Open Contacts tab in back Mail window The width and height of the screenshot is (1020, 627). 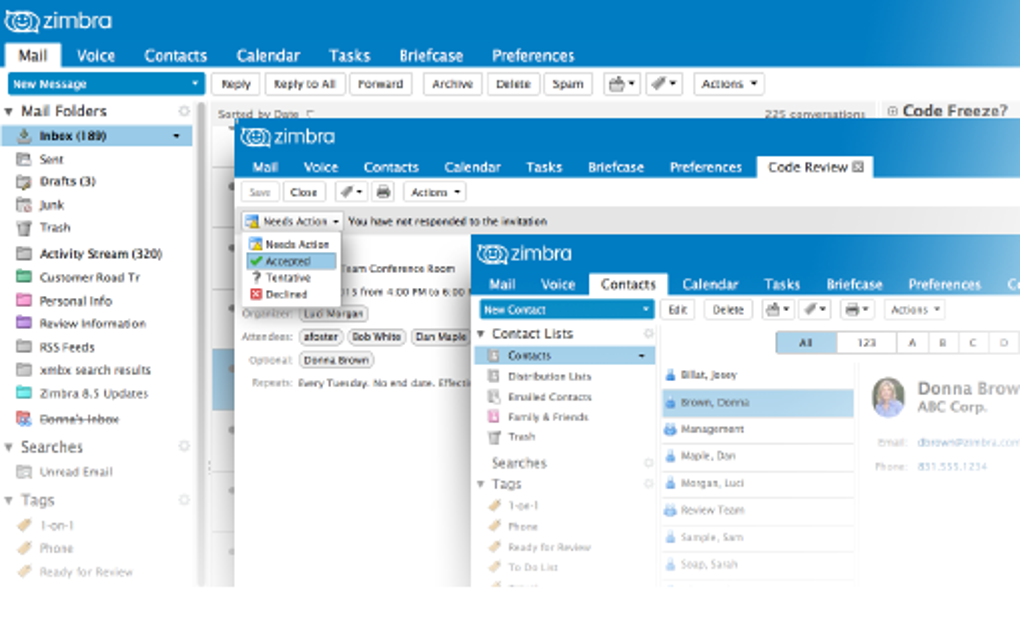click(176, 56)
